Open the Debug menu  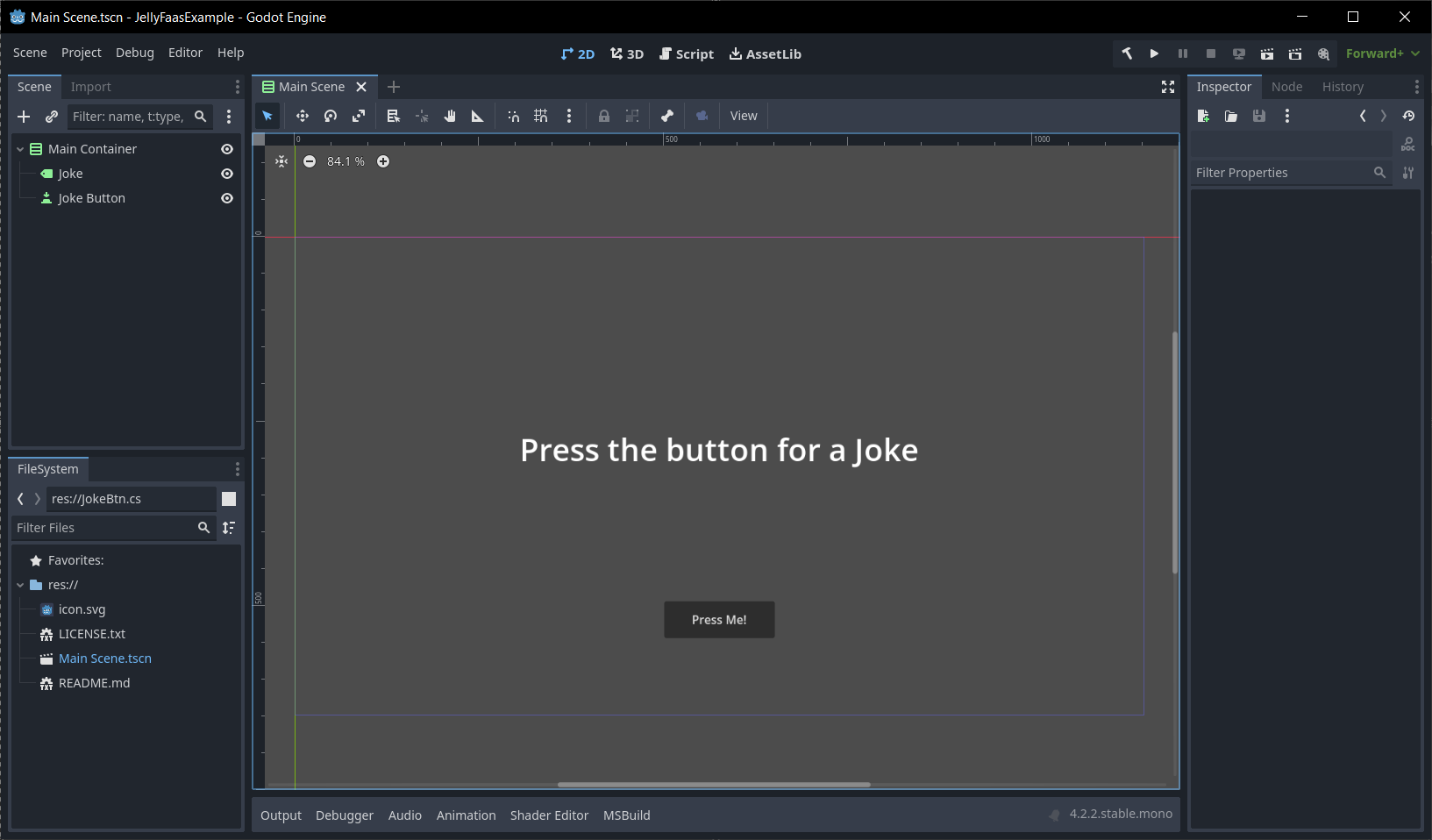(x=135, y=53)
